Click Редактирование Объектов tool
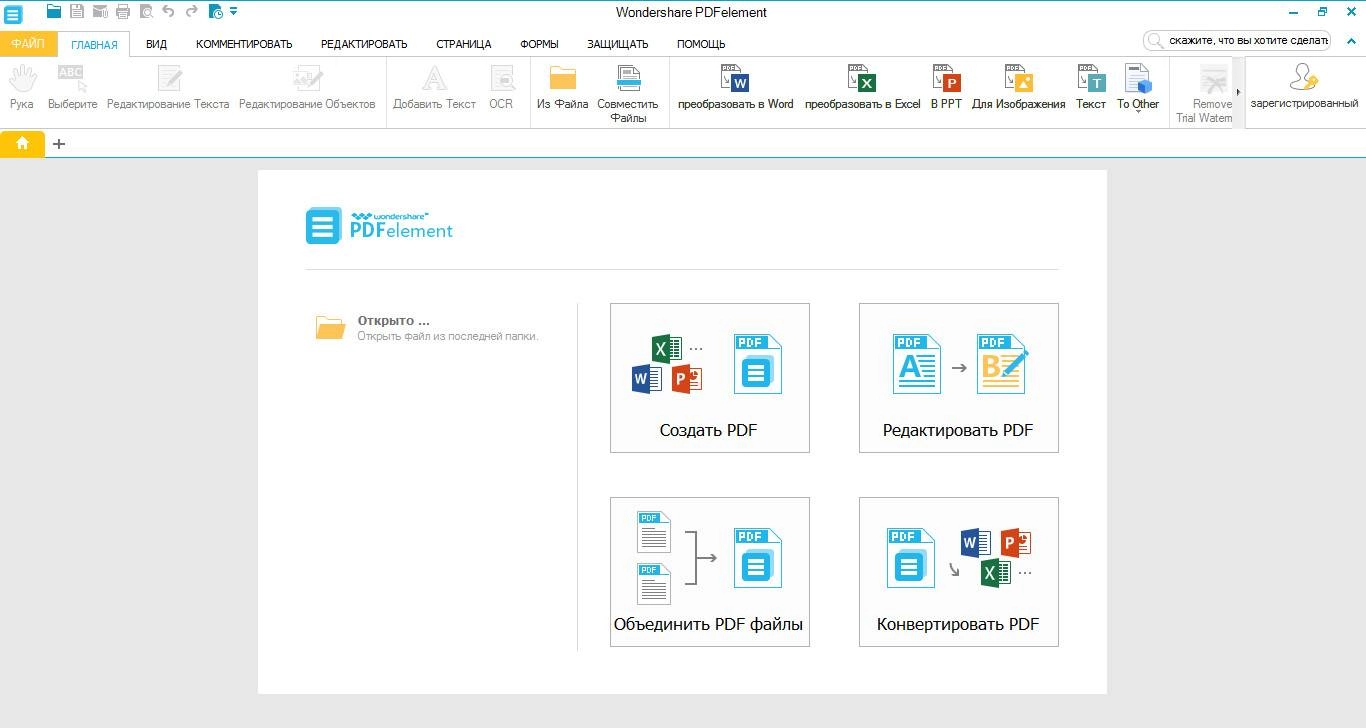The width and height of the screenshot is (1366, 728). coord(307,87)
